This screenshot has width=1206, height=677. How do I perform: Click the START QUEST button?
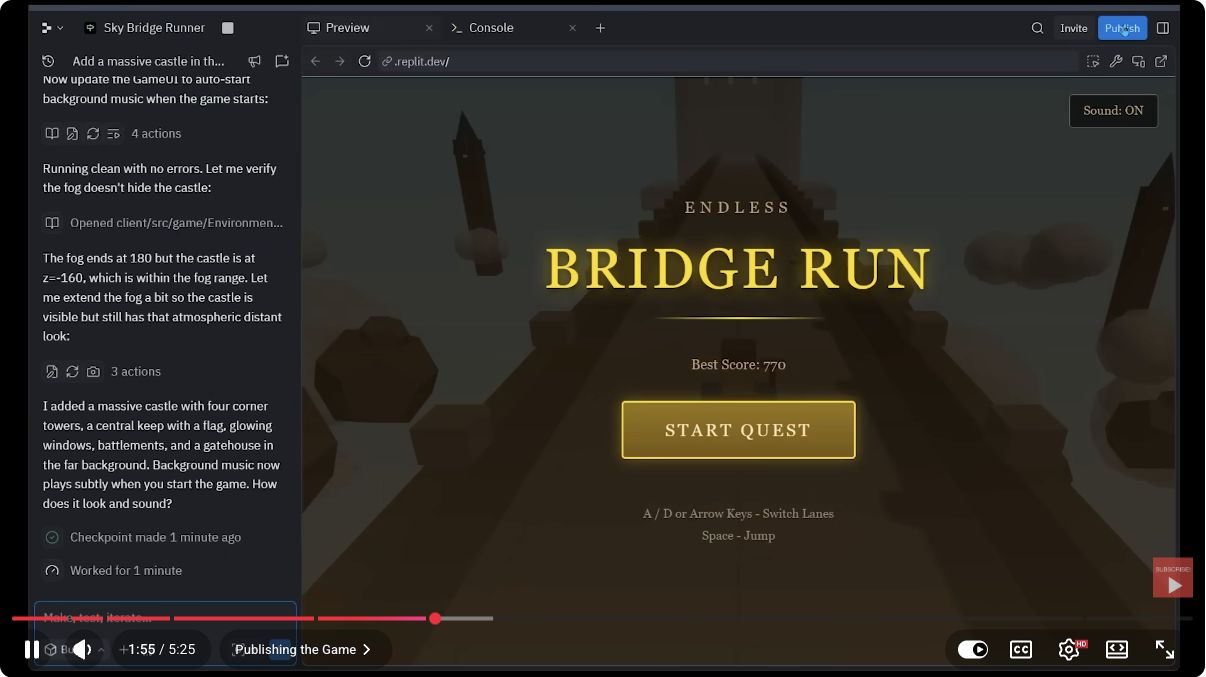coord(738,430)
